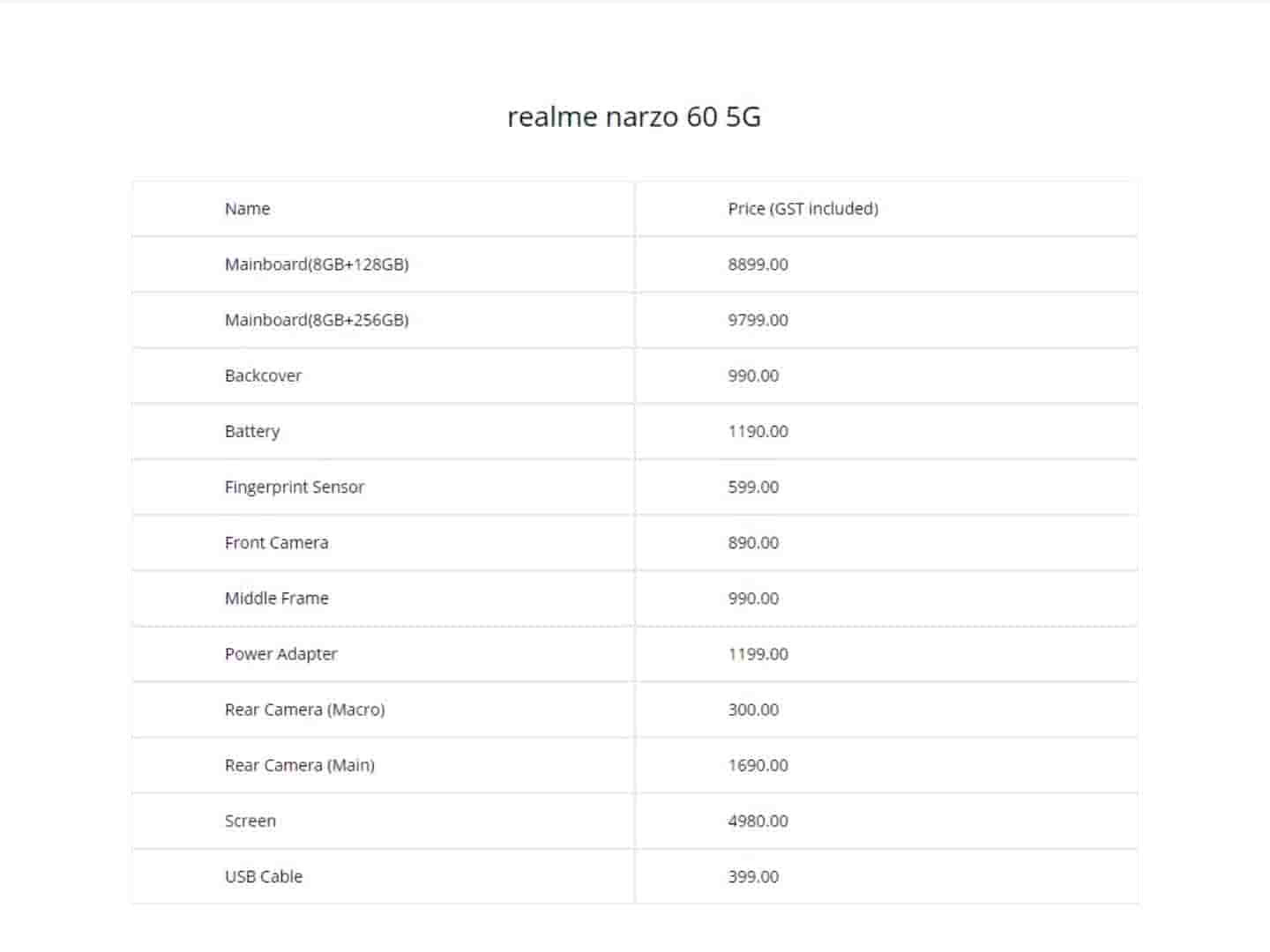Screen dimensions: 1270x952
Task: Select the Middle Frame row label
Action: pyautogui.click(x=276, y=599)
